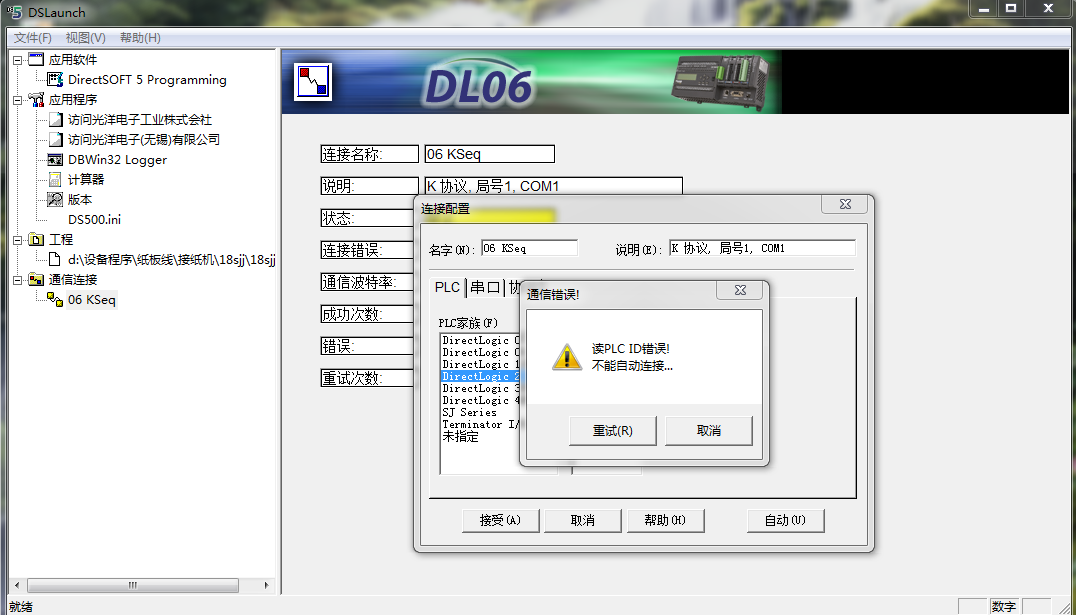
Task: Click the yellow warning icon in error dialog
Action: click(567, 357)
